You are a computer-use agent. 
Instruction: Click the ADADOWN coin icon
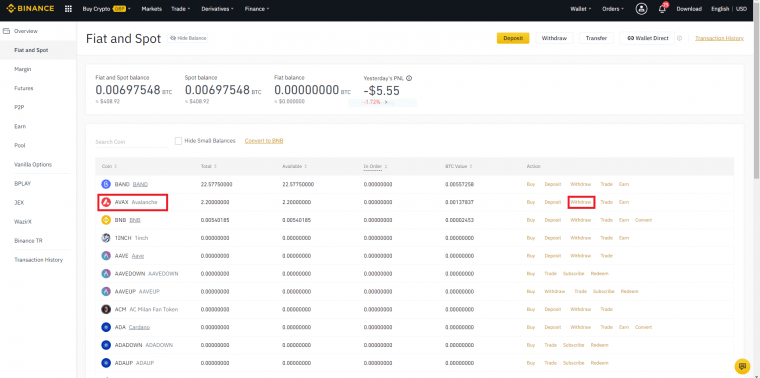point(106,345)
